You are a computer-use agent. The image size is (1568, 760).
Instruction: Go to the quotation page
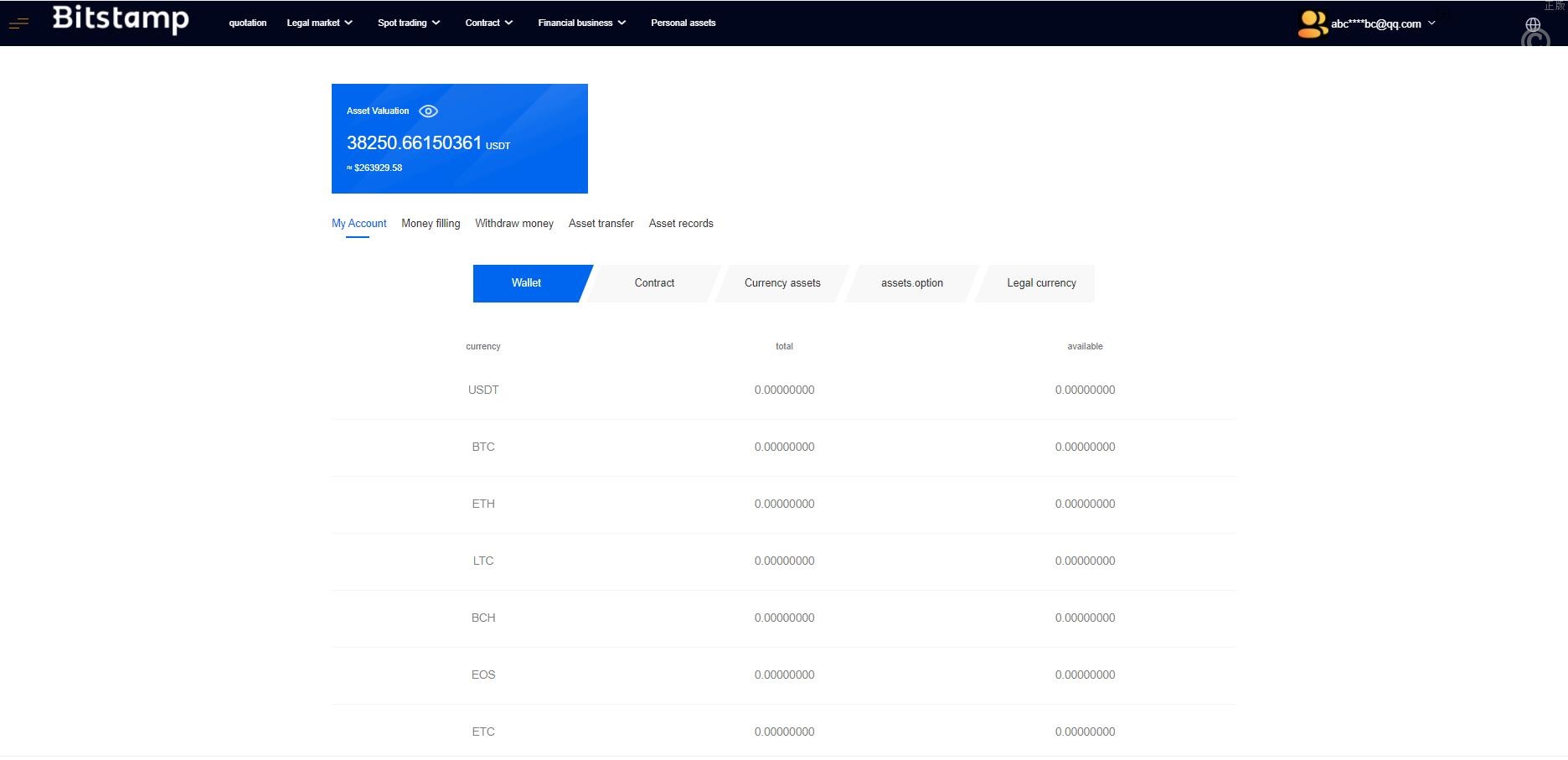248,23
